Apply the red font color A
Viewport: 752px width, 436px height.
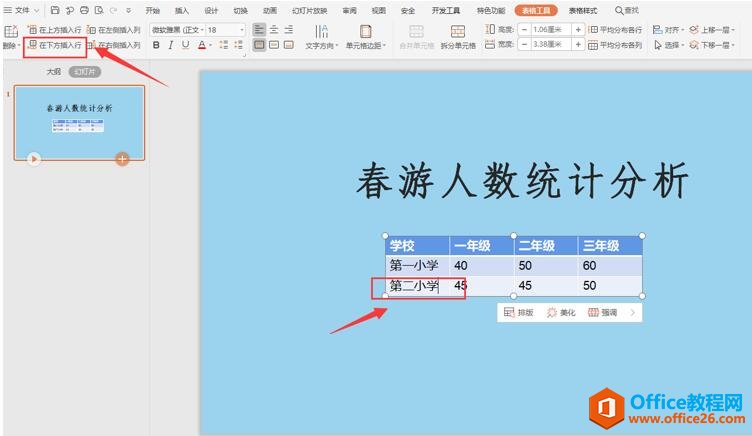pos(202,45)
